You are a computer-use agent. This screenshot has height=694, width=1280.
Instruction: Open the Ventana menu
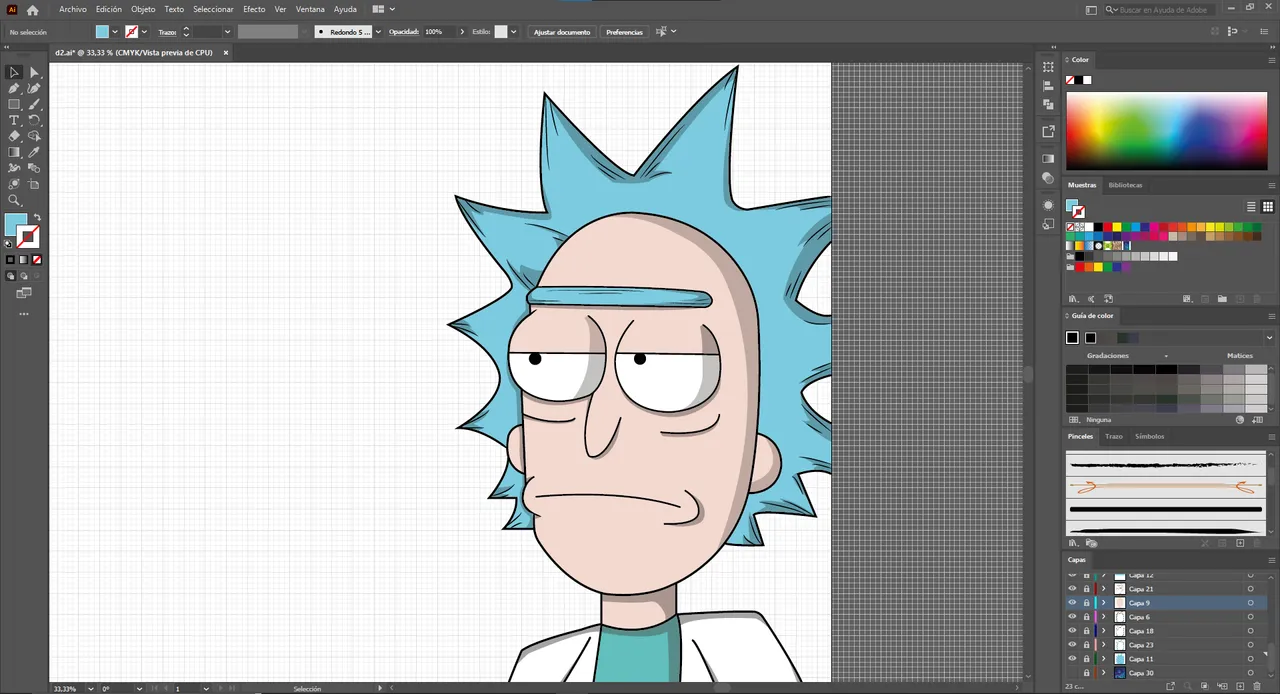(310, 9)
